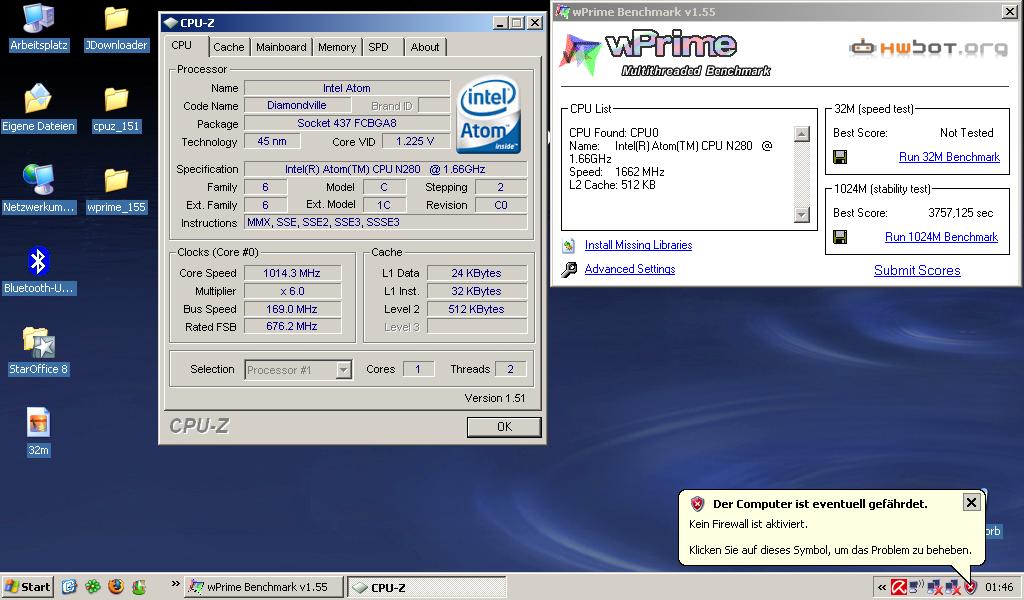Switch to the Mainboard tab

pyautogui.click(x=281, y=47)
